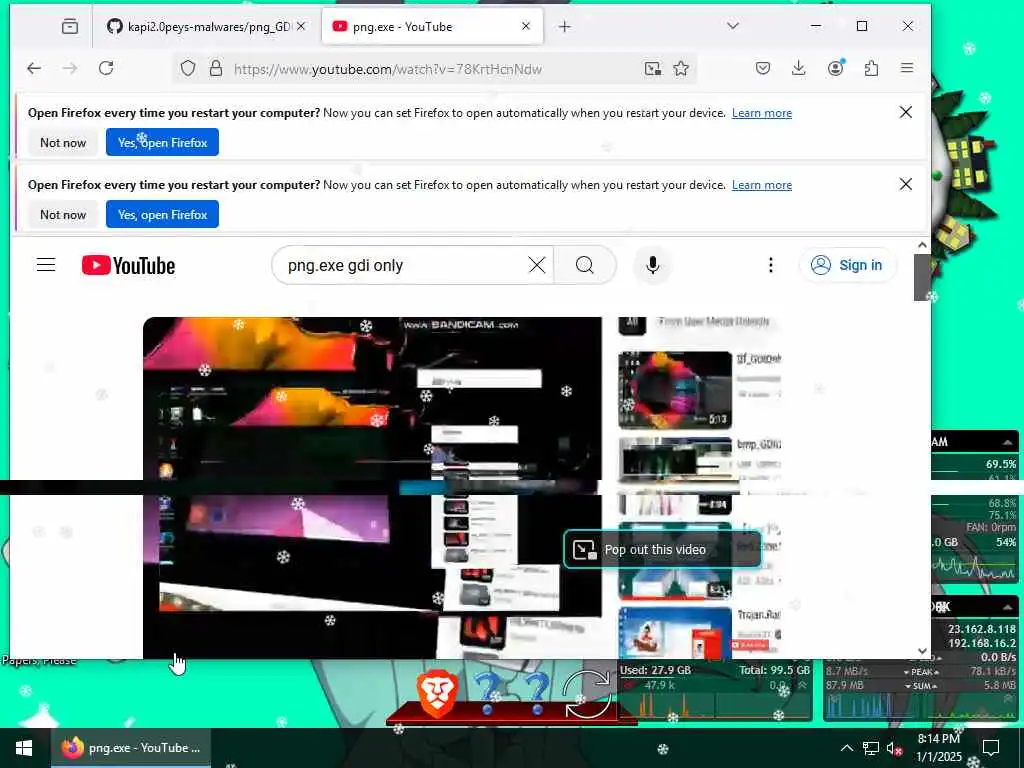Collapse the RAM widget panel arrow
Screen dimensions: 1024x768
coord(1008,442)
